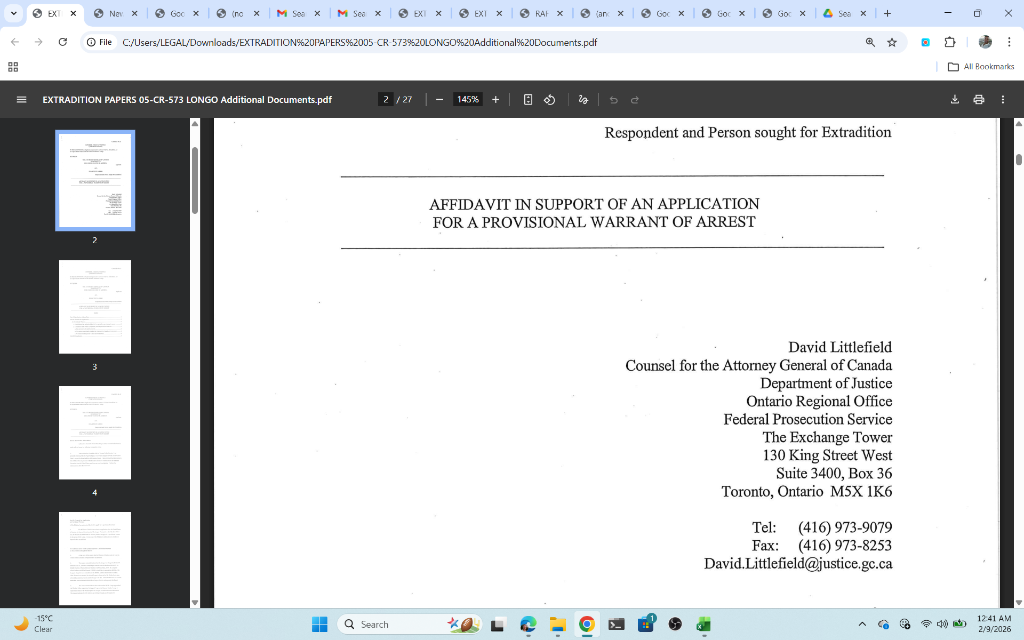Screen dimensions: 1024x640
Task: Enable the Draw annotation tool
Action: click(583, 100)
